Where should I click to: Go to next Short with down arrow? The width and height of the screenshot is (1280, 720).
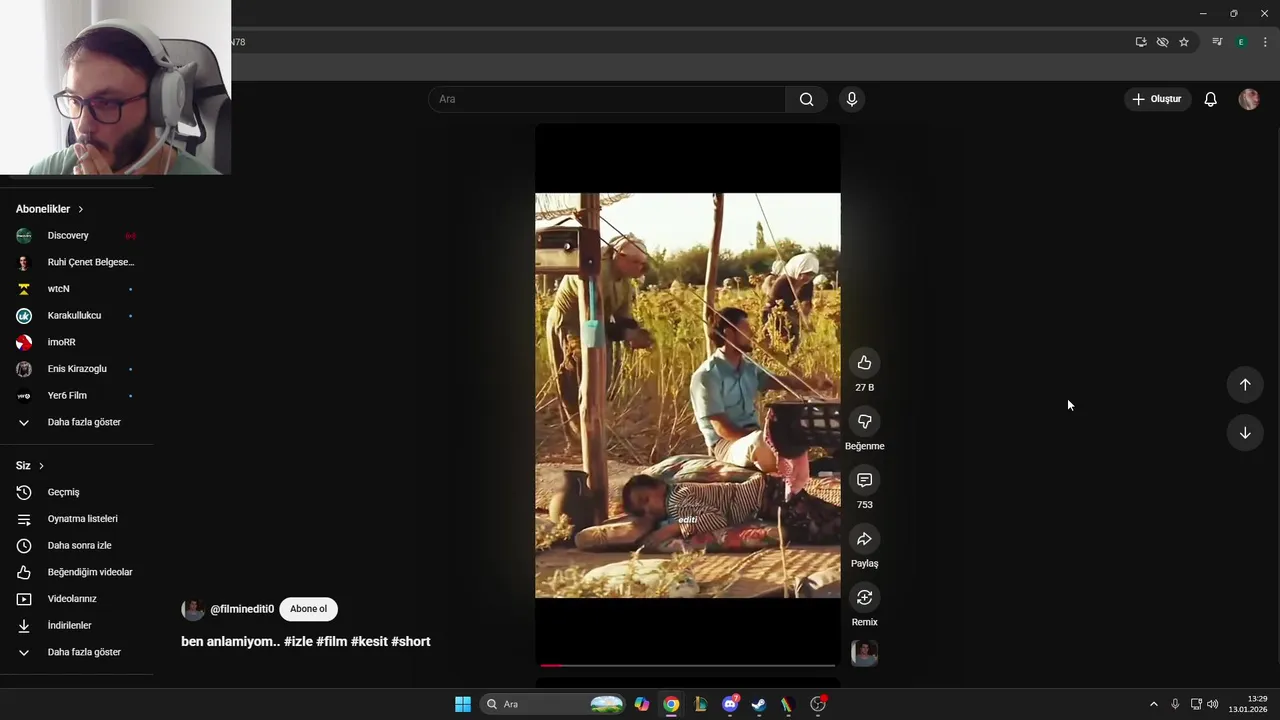pyautogui.click(x=1245, y=433)
